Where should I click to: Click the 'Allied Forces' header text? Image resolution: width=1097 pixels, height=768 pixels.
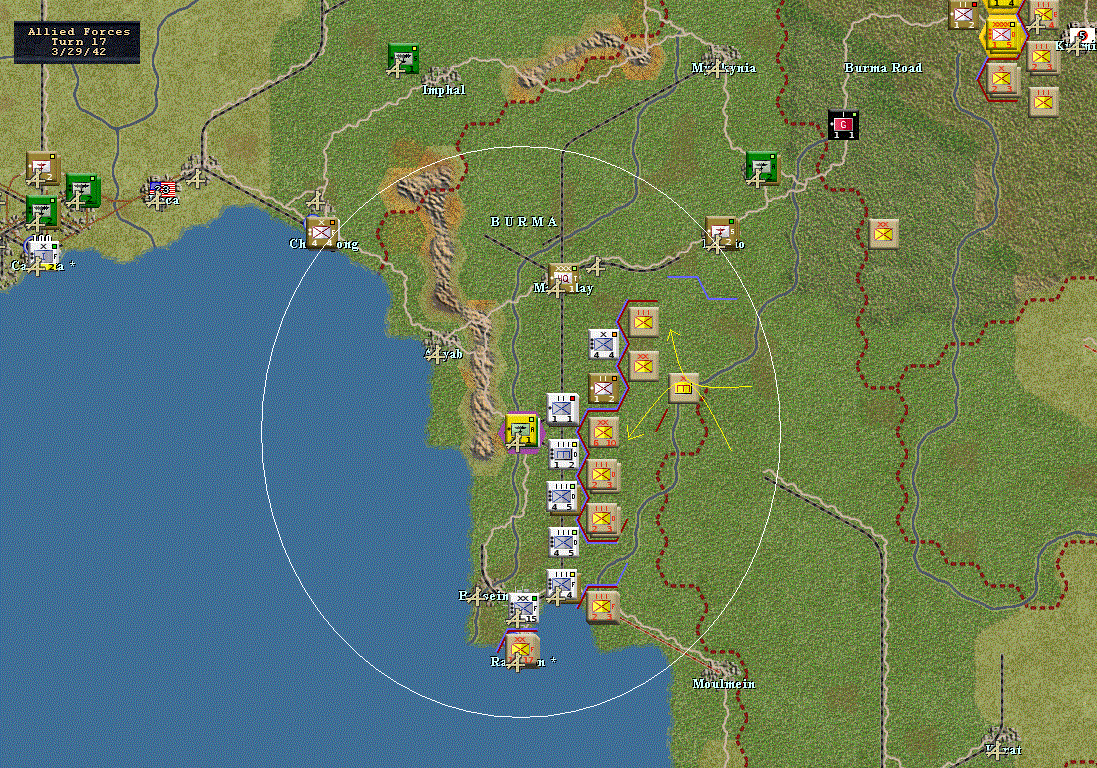coord(79,31)
